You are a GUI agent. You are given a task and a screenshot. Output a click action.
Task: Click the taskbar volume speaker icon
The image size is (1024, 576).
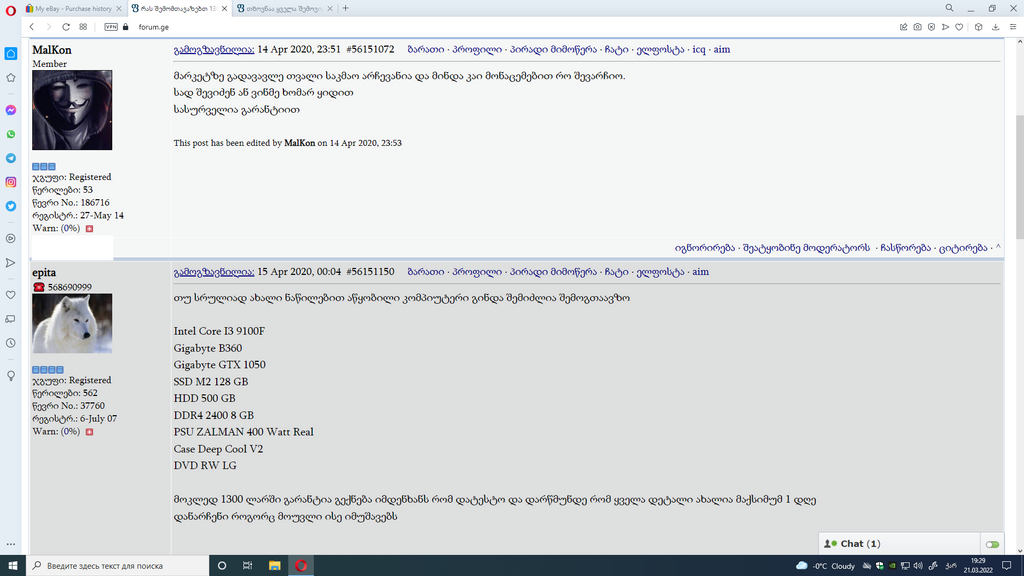pos(918,566)
